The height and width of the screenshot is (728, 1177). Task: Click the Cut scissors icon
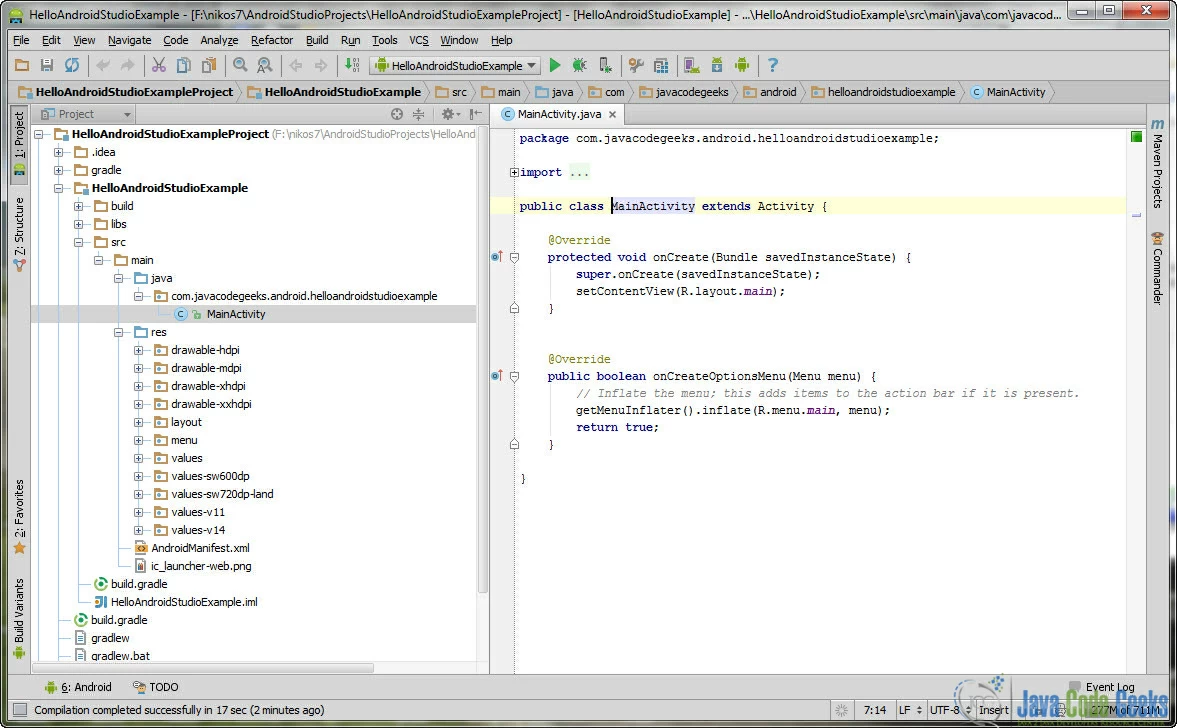point(158,65)
